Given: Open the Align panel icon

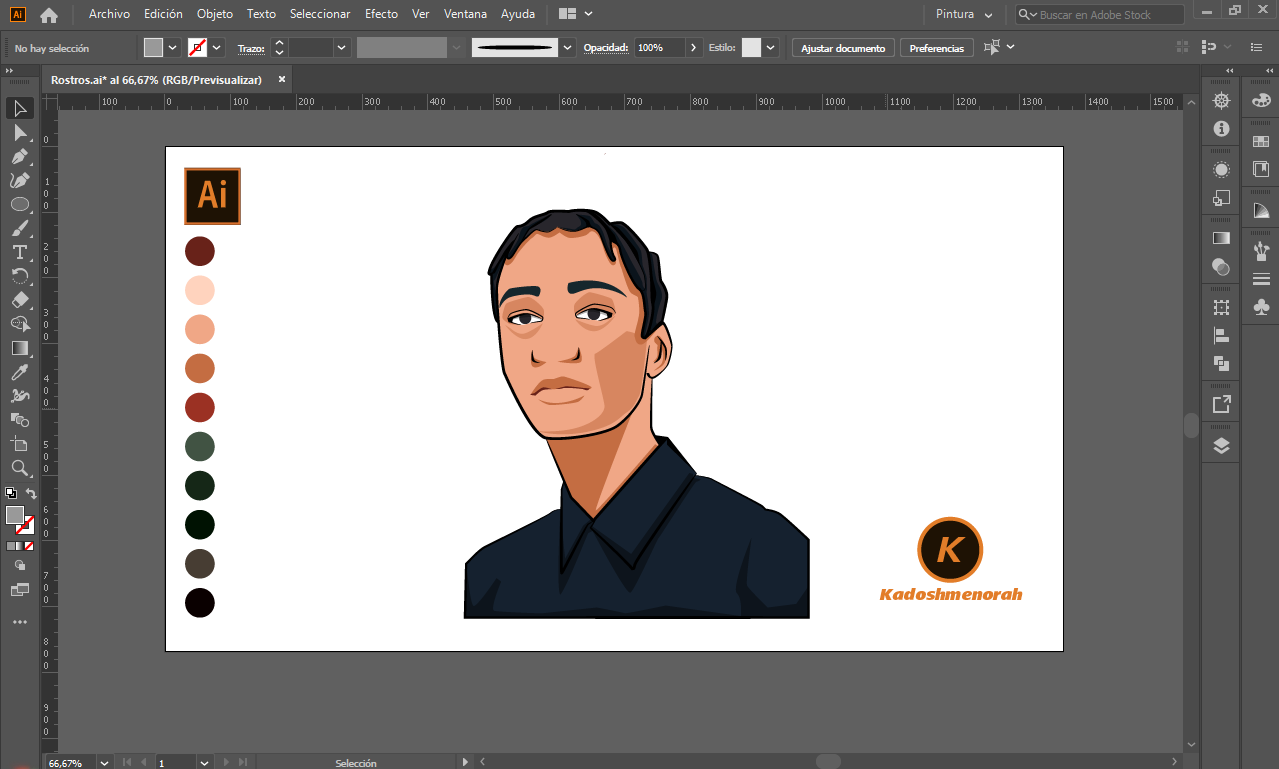Looking at the screenshot, I should (1221, 336).
